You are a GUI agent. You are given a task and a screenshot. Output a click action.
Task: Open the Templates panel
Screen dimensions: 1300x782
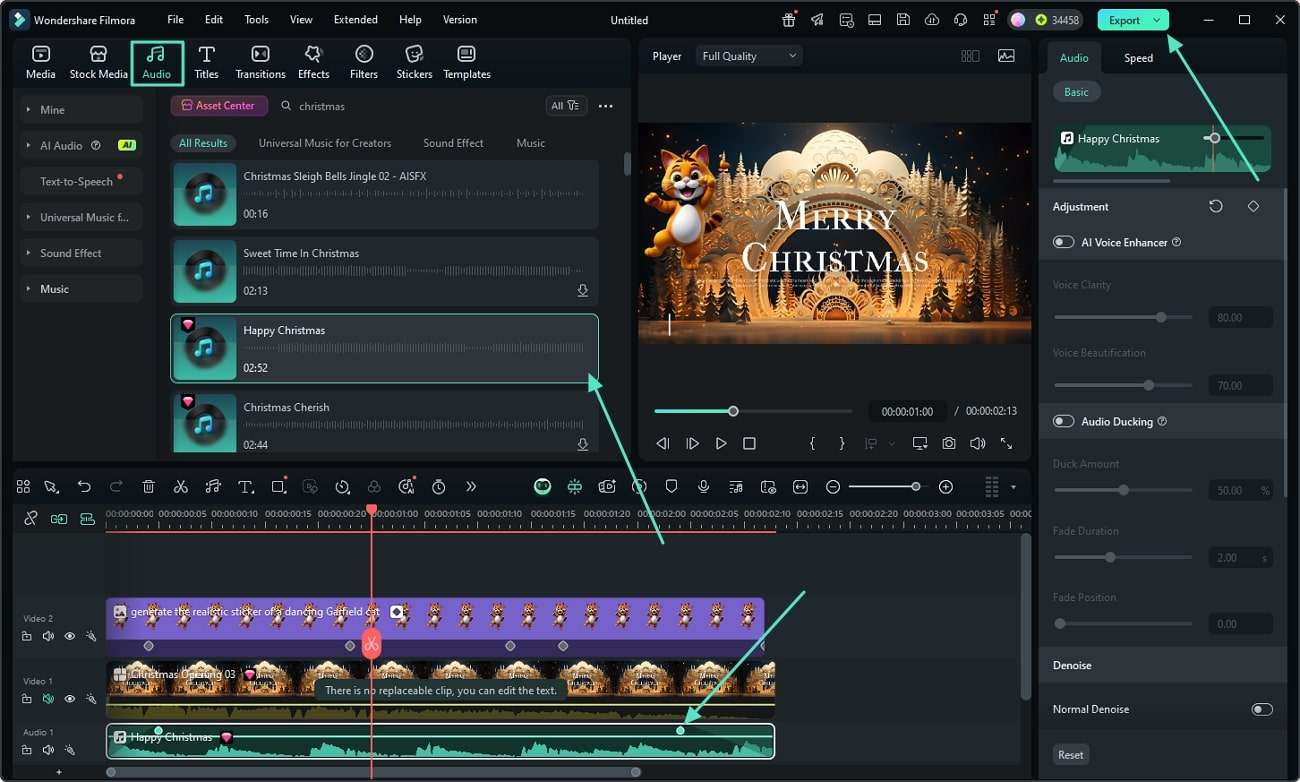tap(467, 62)
